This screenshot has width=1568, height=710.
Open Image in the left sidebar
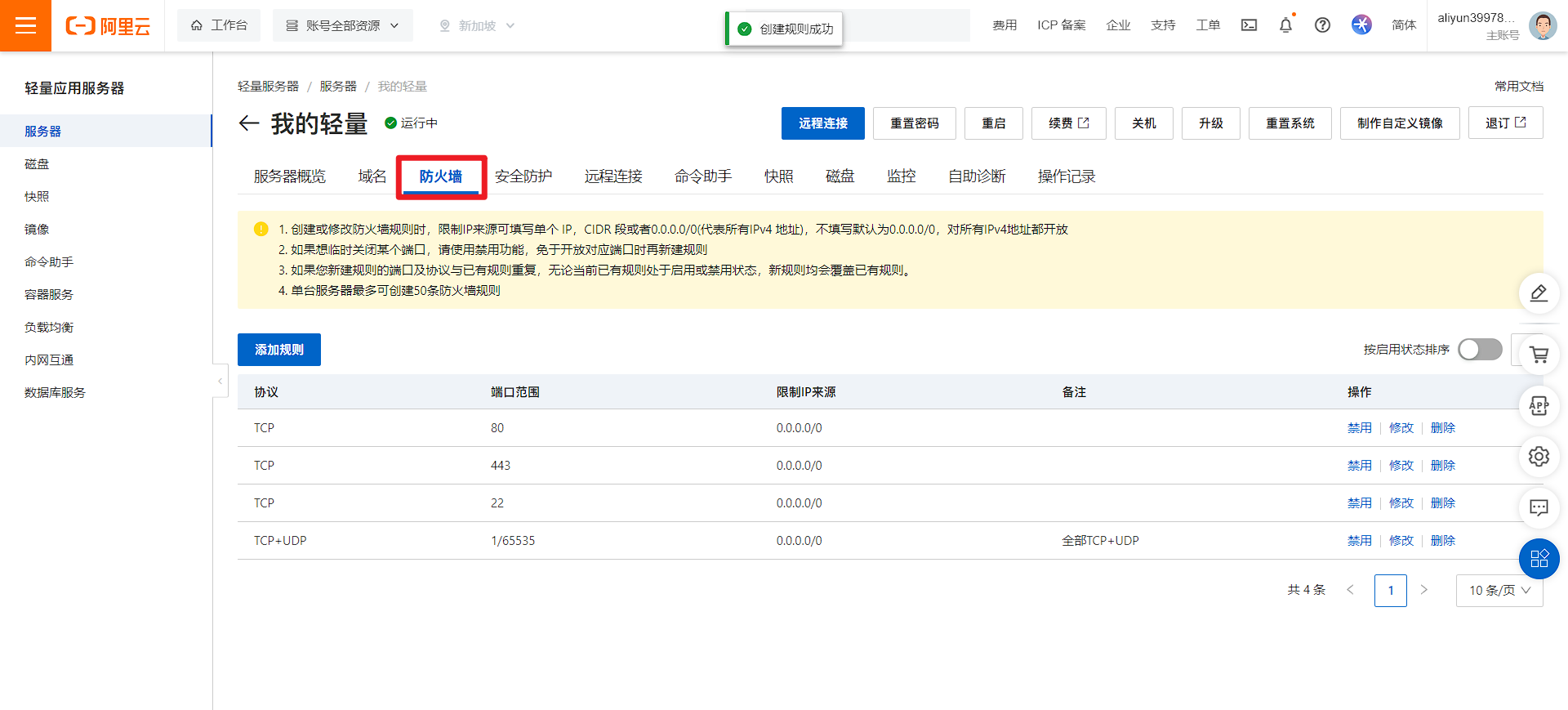[37, 230]
